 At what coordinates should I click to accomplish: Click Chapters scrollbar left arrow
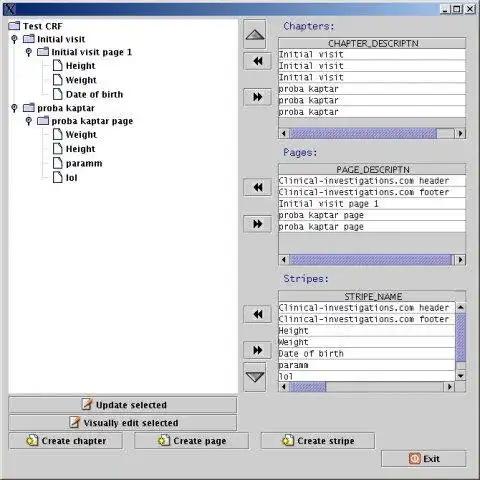[x=284, y=134]
